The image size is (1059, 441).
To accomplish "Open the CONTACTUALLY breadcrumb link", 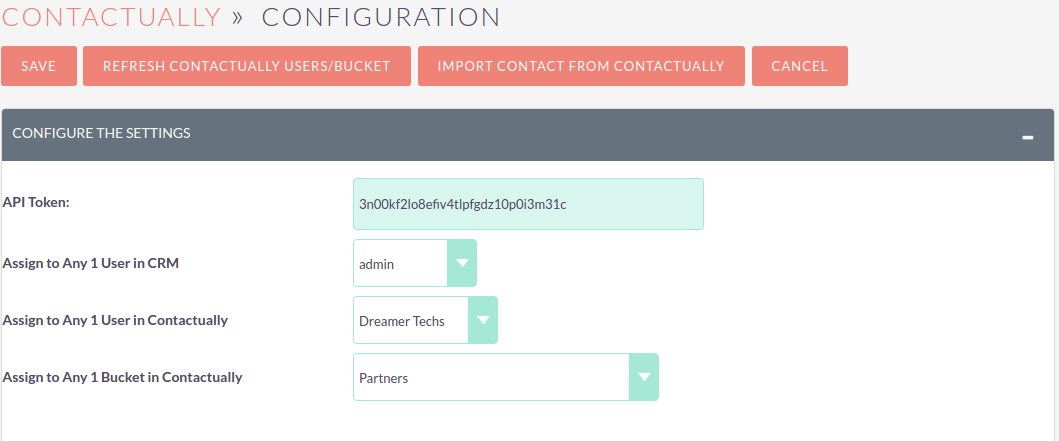I will tap(111, 17).
